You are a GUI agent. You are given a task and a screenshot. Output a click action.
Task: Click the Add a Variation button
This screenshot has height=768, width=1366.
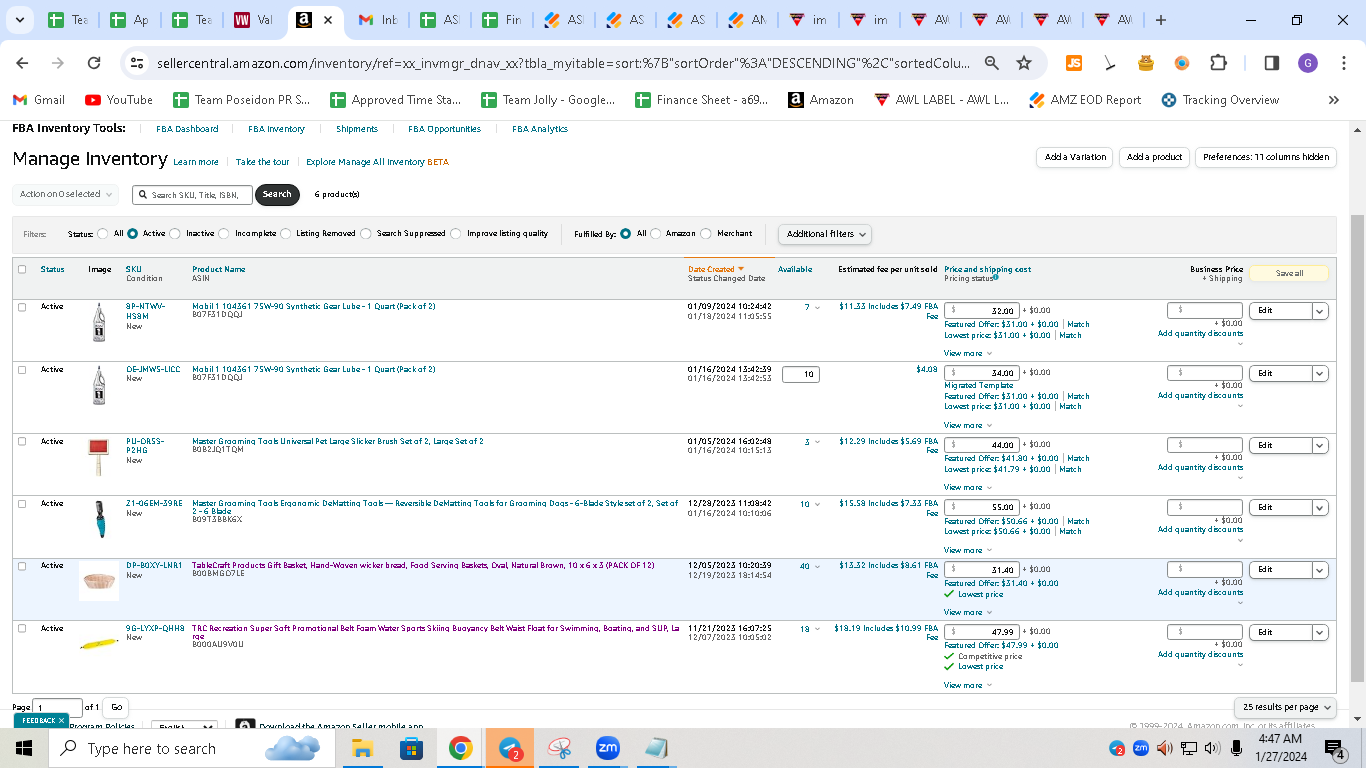click(1075, 157)
